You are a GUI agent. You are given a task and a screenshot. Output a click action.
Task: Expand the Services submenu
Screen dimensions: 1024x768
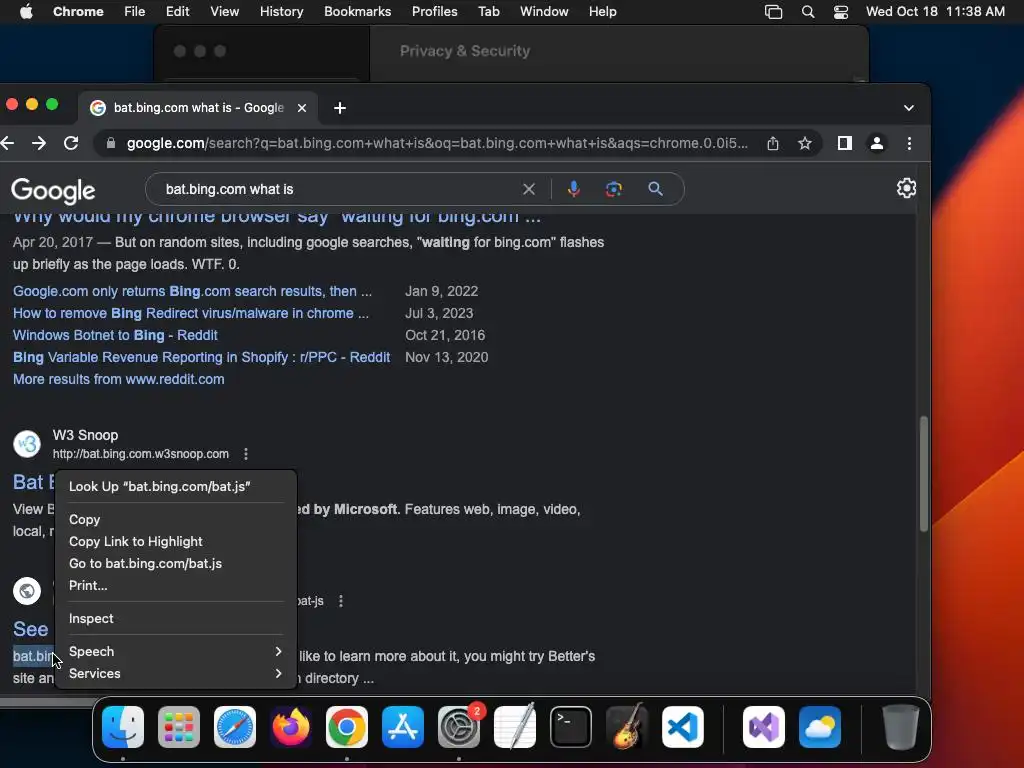(x=176, y=674)
